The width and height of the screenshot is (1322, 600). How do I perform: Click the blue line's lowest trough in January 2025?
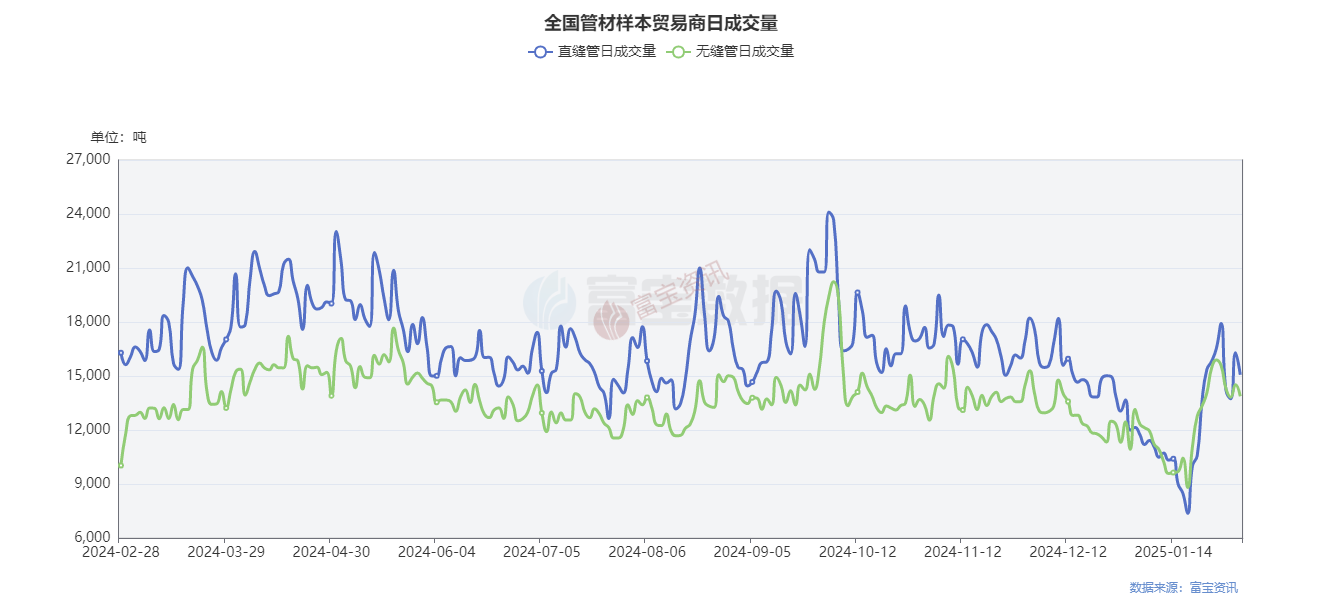tap(1188, 512)
